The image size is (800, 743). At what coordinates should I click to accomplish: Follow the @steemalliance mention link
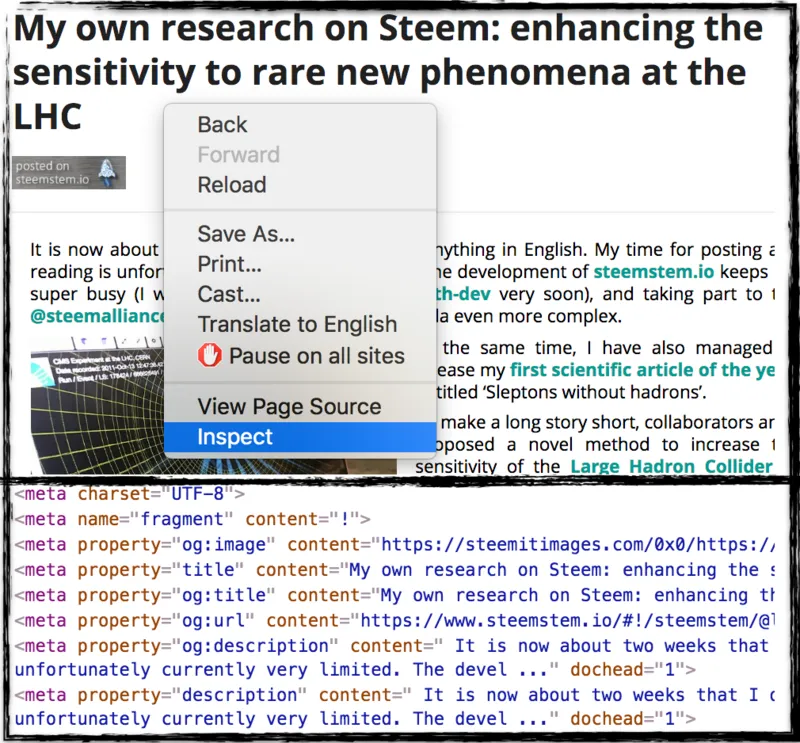coord(97,316)
